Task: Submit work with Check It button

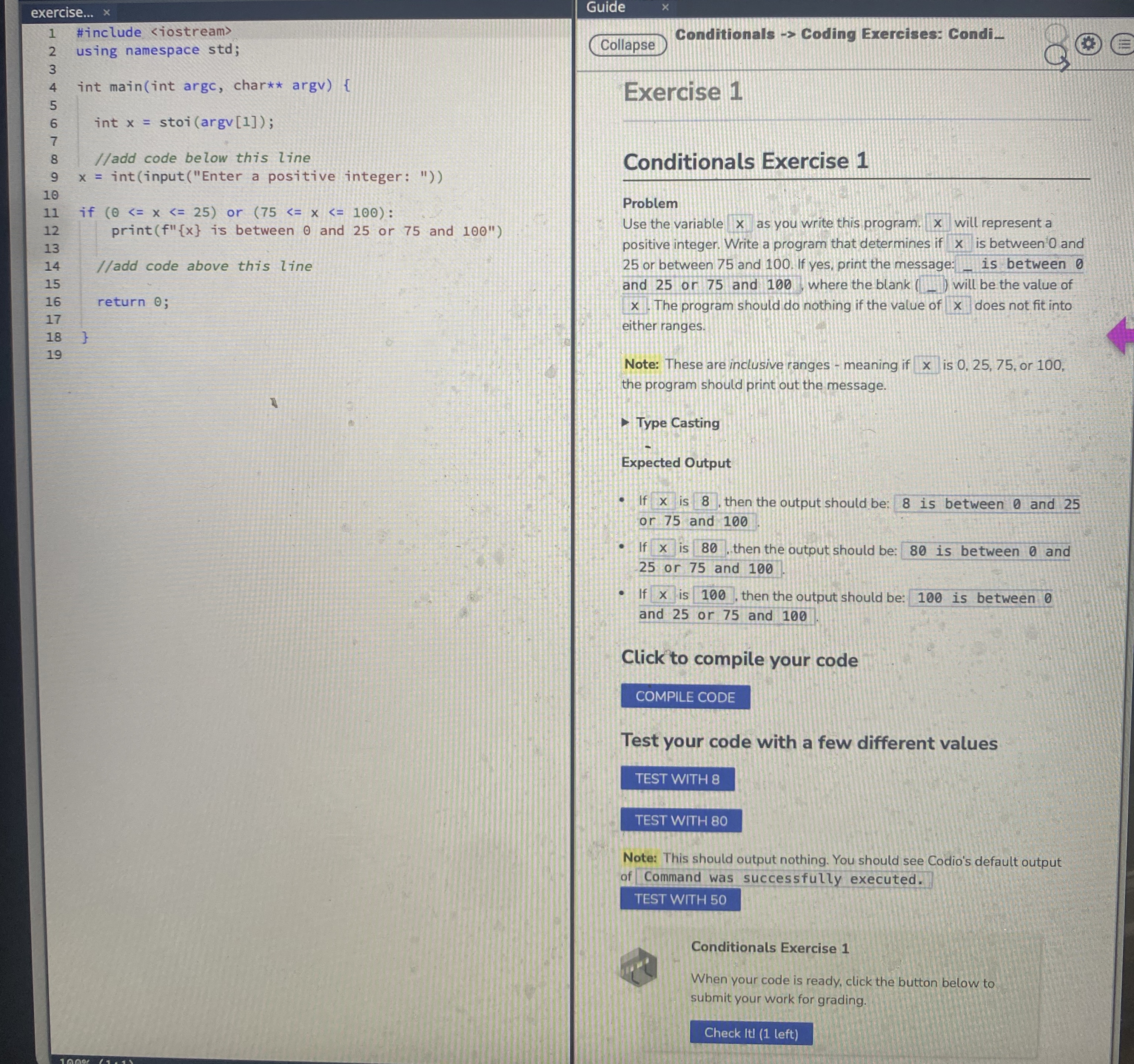Action: 751,1033
